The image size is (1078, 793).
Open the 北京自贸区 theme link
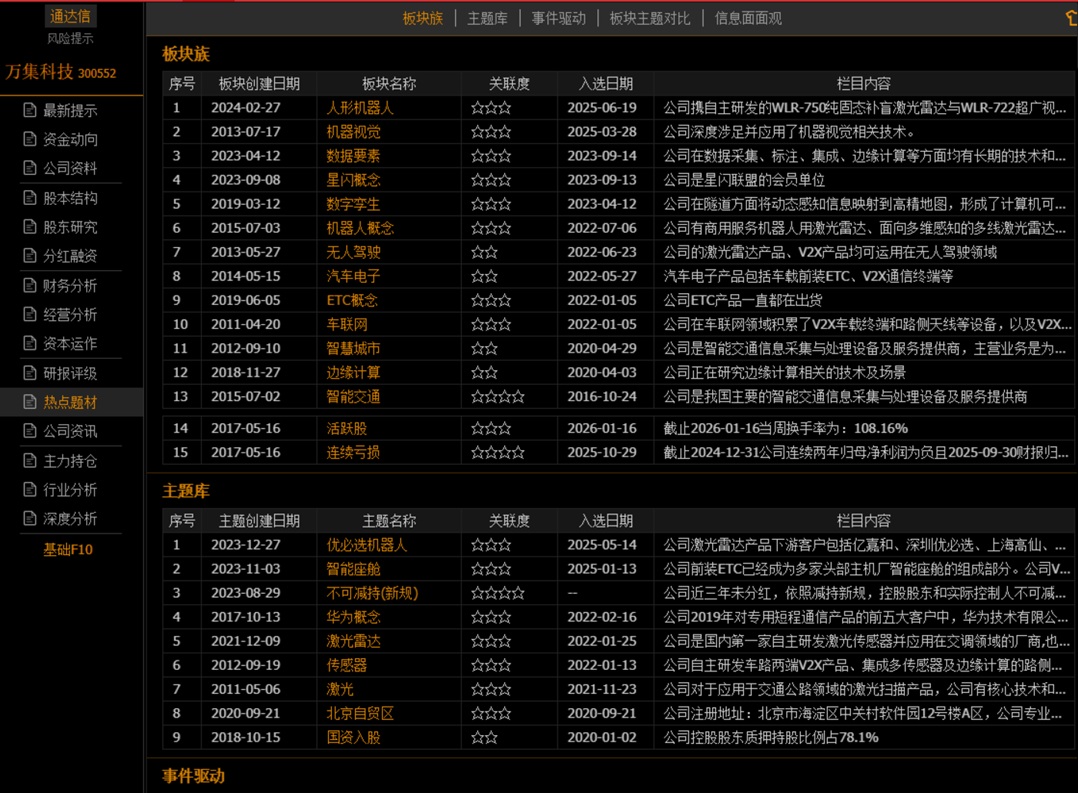[360, 714]
